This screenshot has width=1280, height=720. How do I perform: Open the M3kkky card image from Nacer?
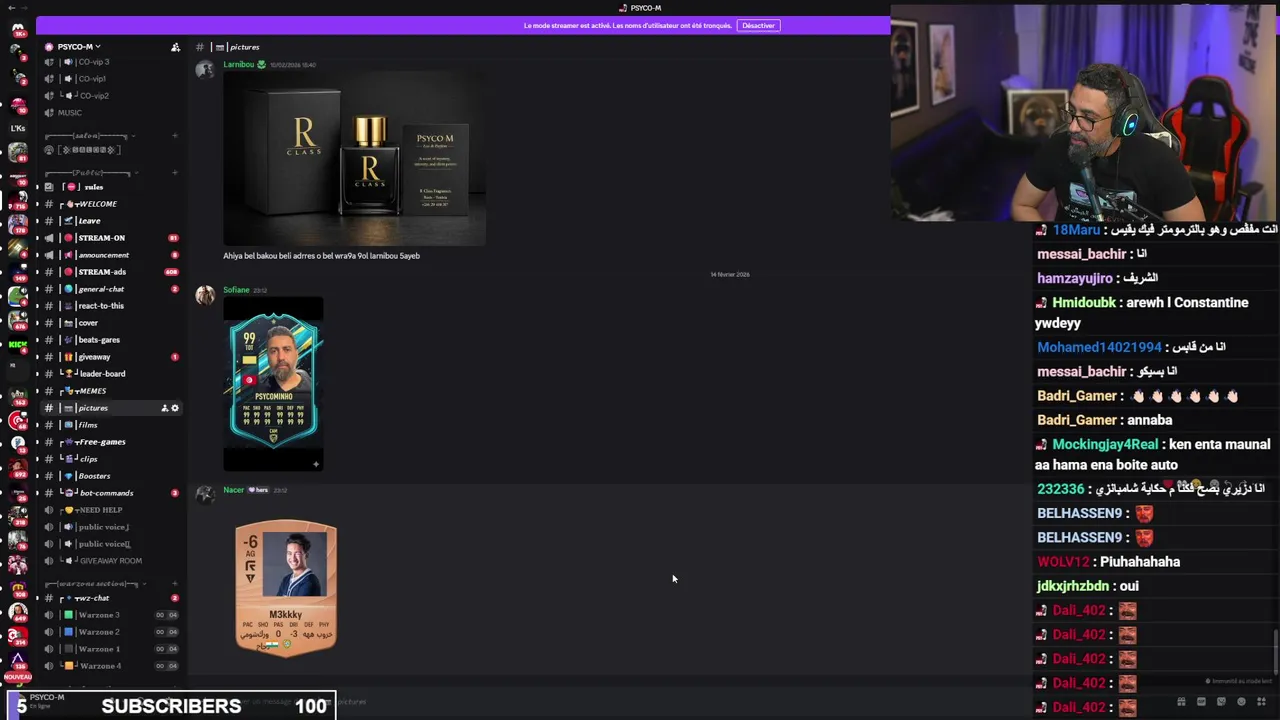pos(286,587)
